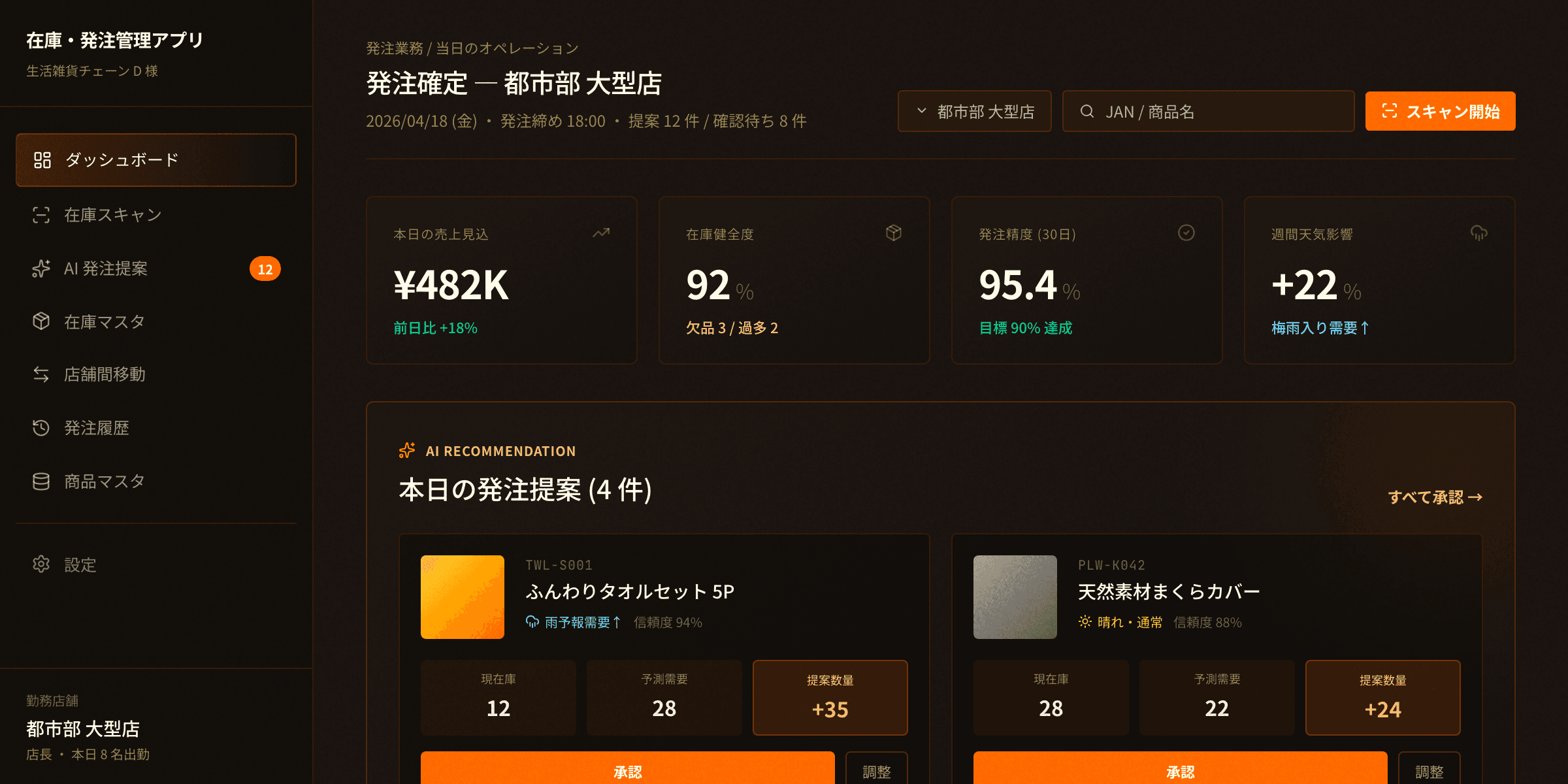Click the 在庫スキャン scan icon

41,215
